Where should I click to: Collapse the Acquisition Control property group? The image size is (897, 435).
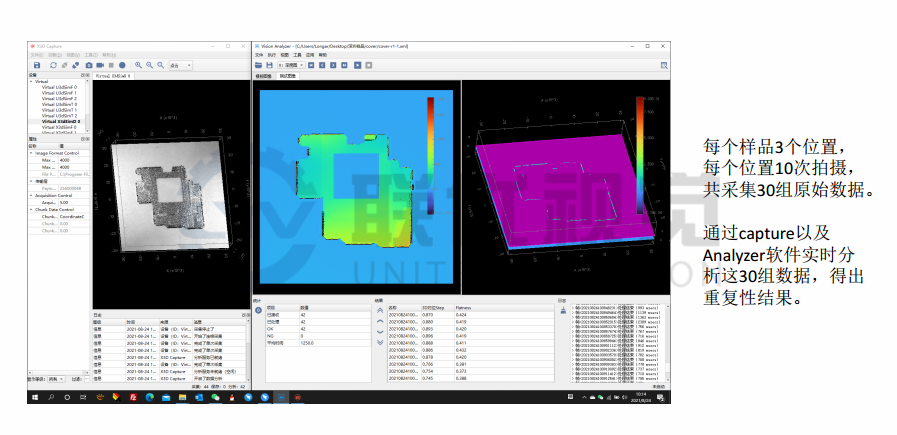pyautogui.click(x=30, y=196)
